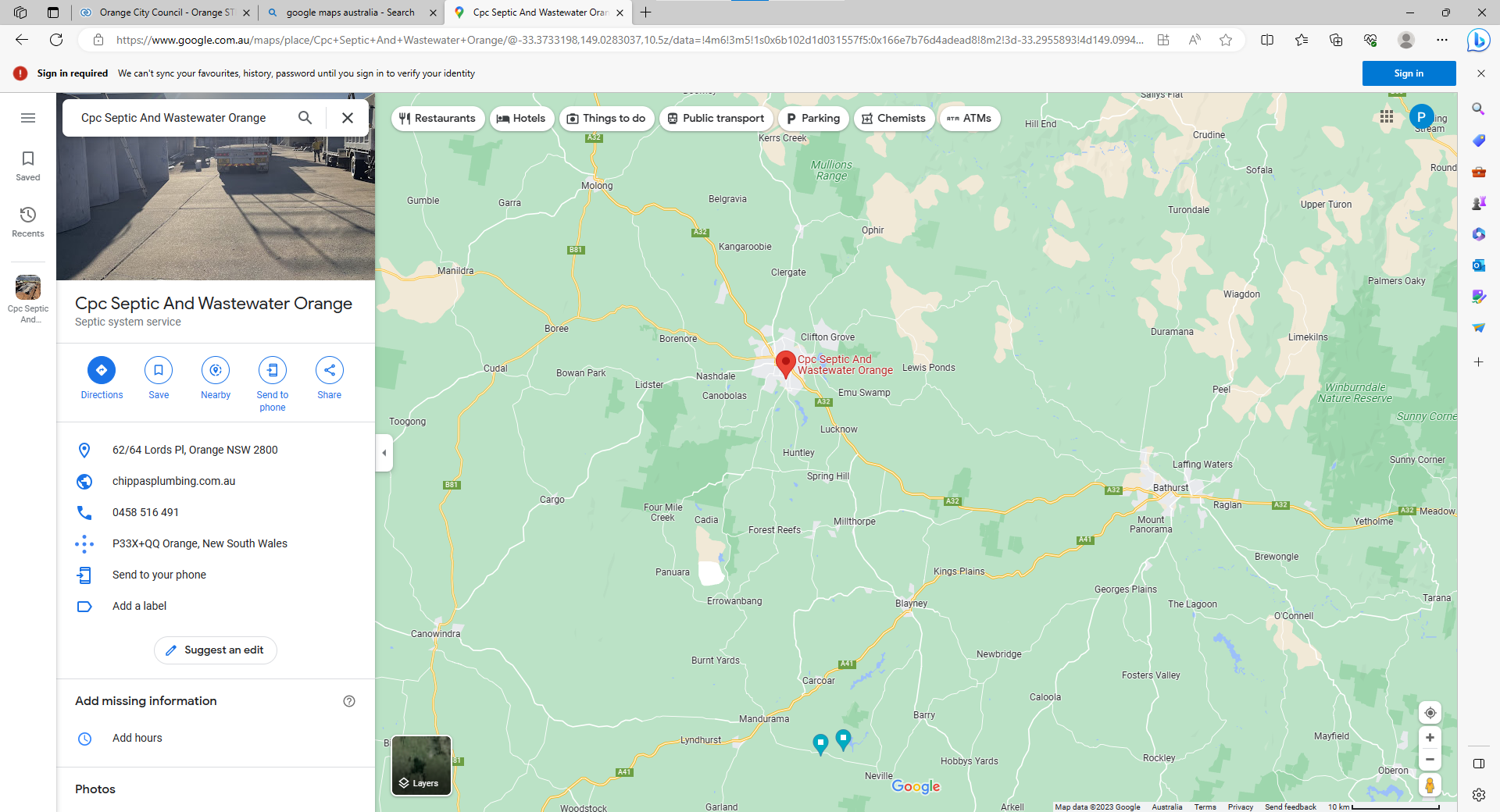
Task: Refresh the browser page
Action: 56,40
